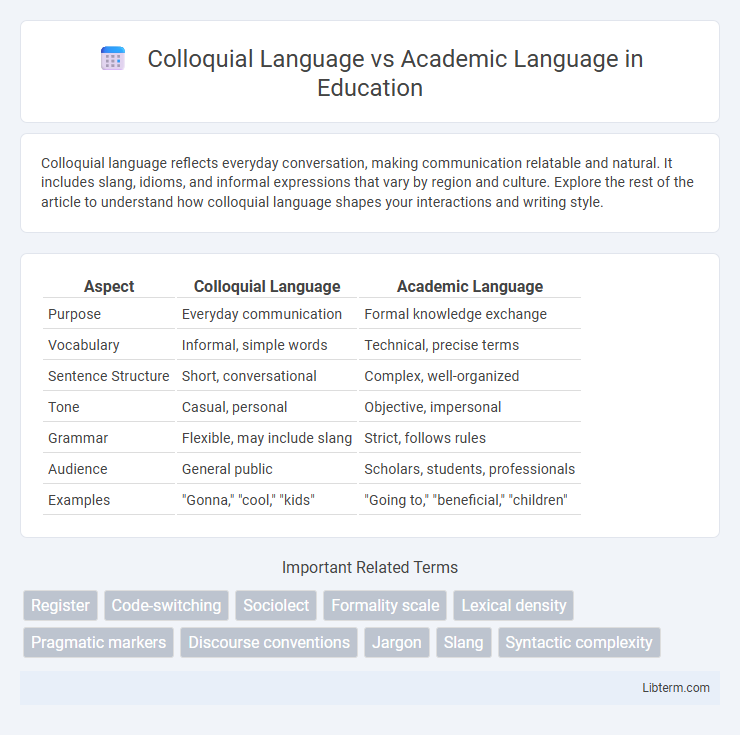Click the introductory paragraph about colloquial language
740x735 pixels.
coord(367,182)
